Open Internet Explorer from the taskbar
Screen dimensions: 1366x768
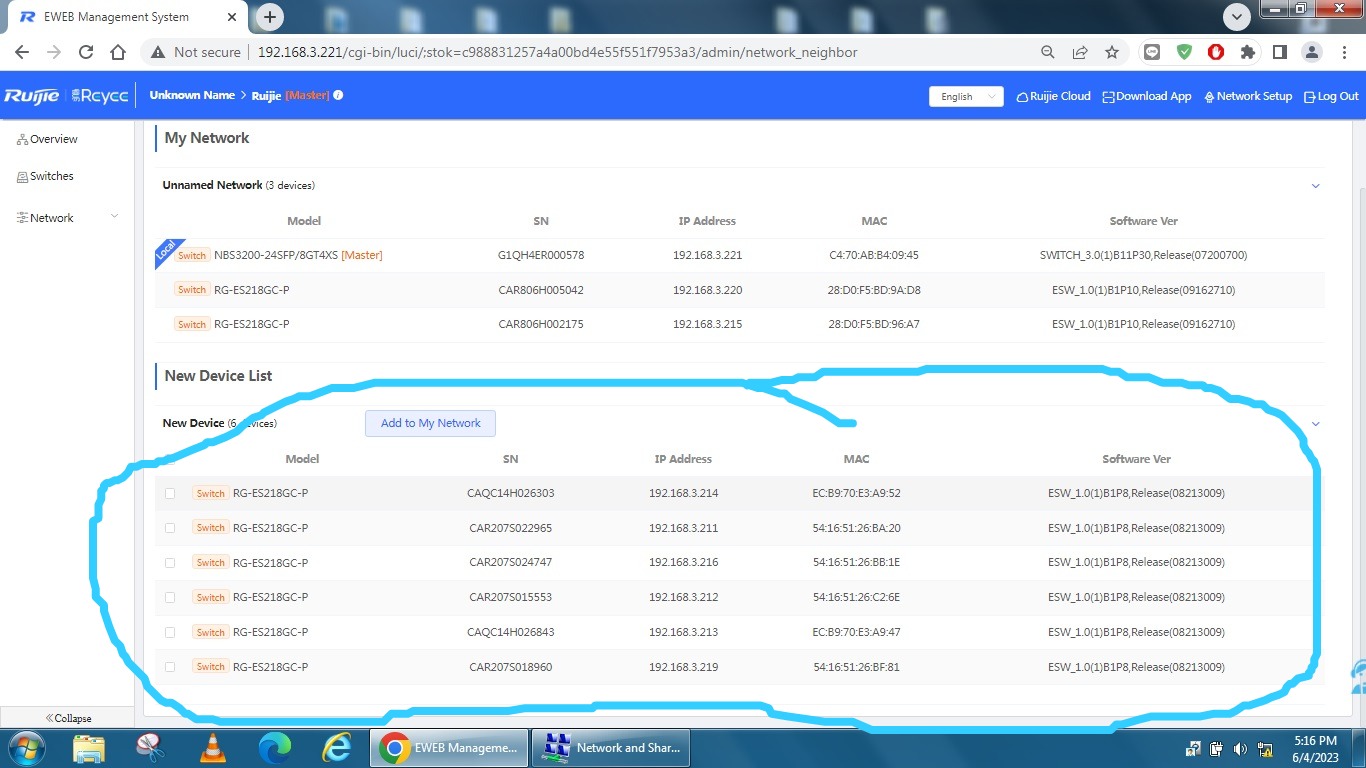(x=337, y=748)
